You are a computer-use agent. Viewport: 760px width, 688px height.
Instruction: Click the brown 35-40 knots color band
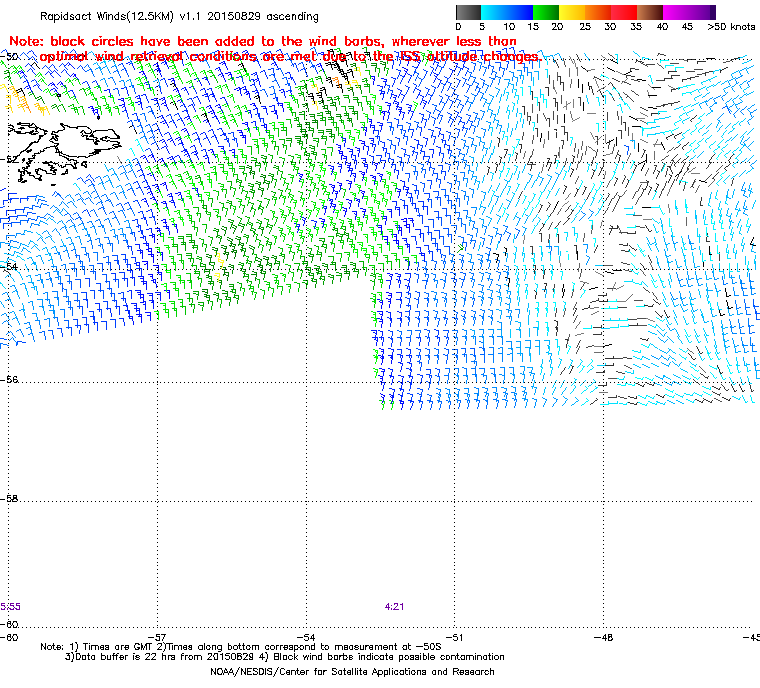(650, 12)
